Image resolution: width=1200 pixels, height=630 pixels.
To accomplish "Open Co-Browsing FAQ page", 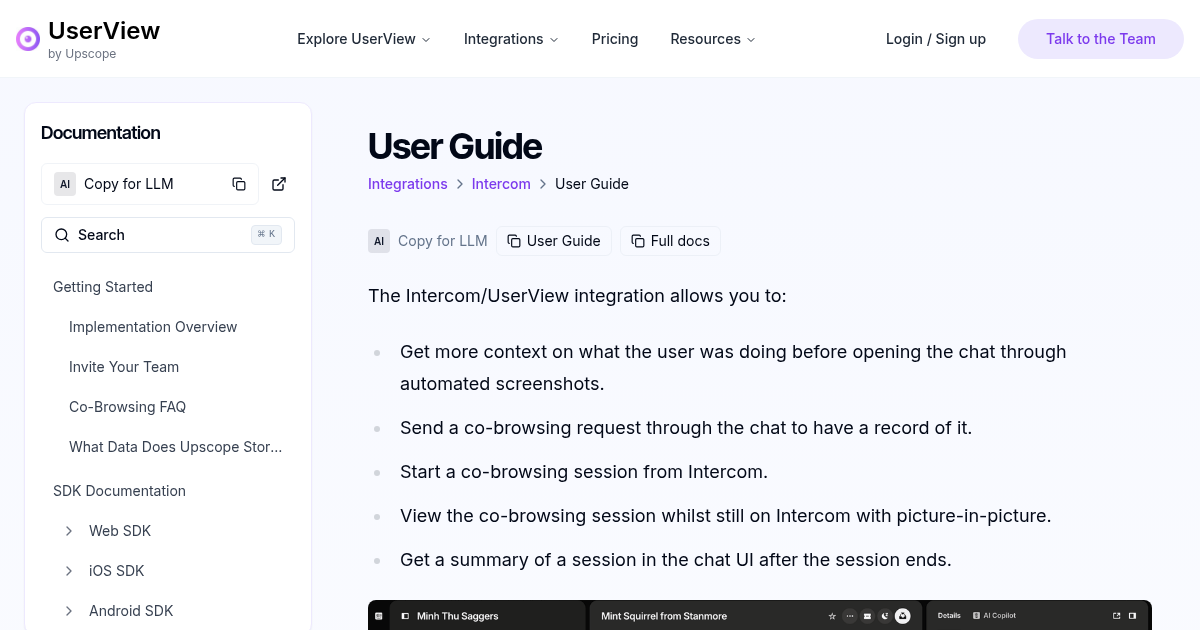I will (x=128, y=407).
